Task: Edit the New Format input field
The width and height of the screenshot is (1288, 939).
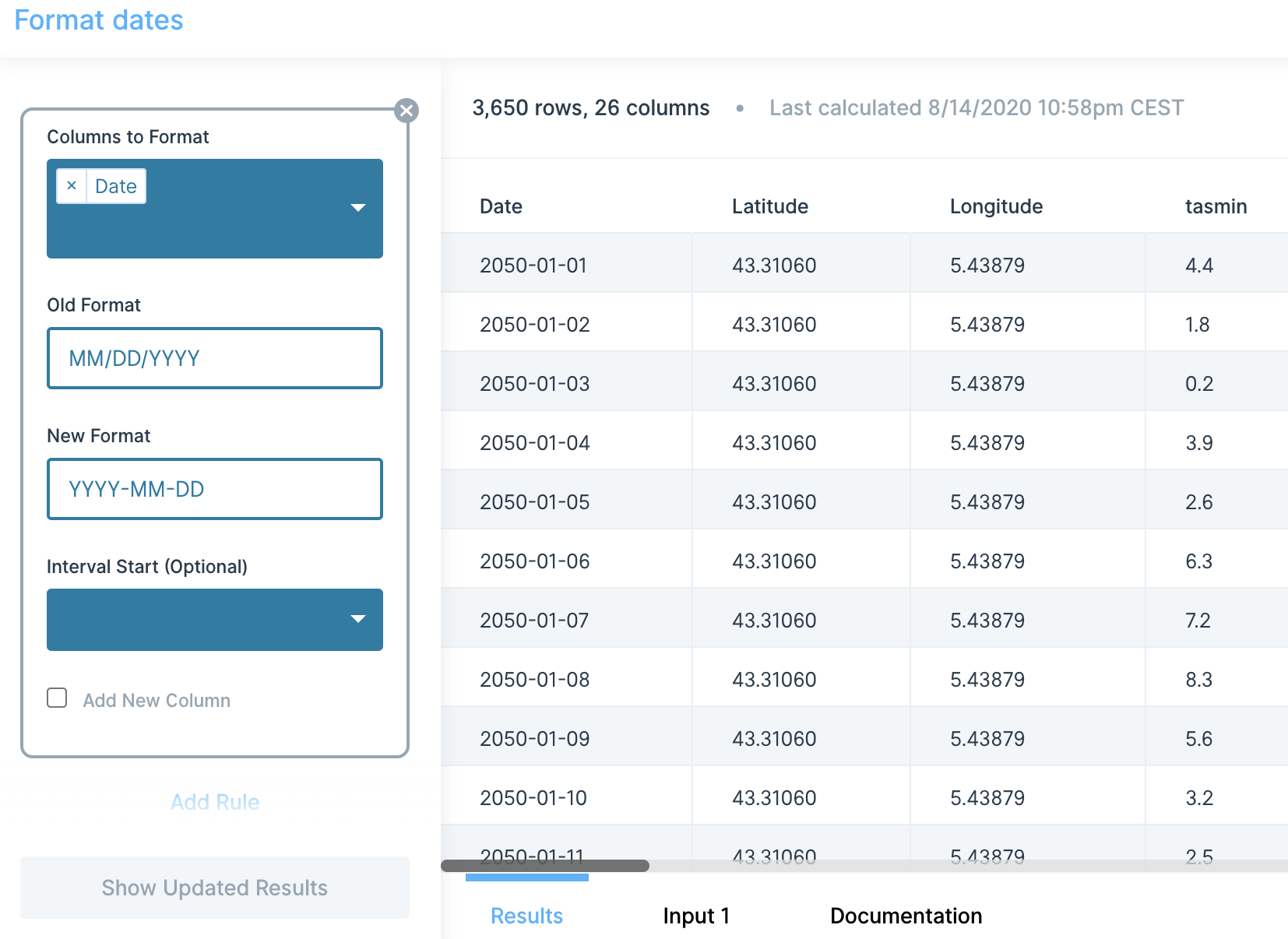Action: (215, 489)
